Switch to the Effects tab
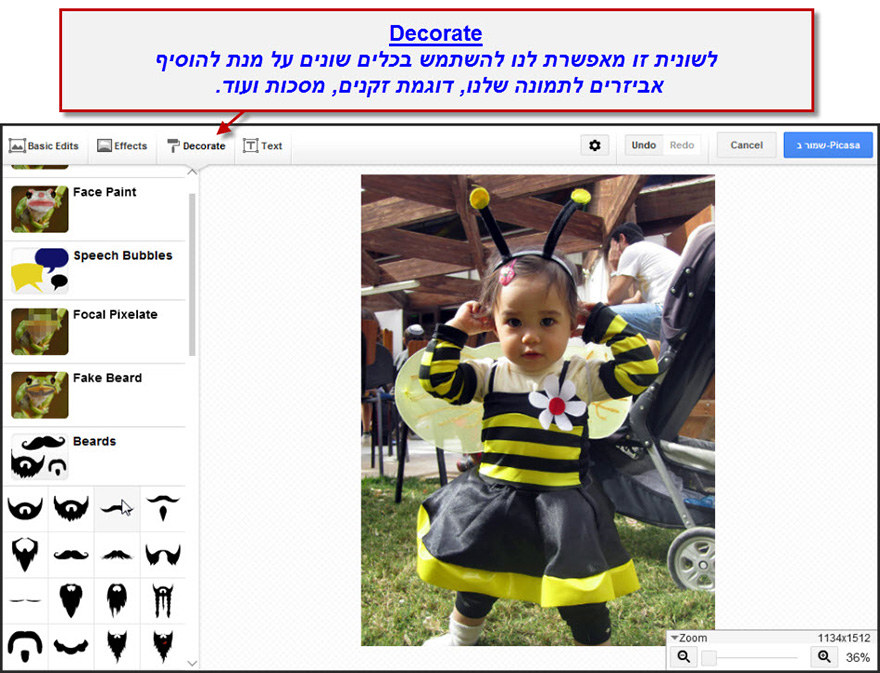The height and width of the screenshot is (673, 880). coord(122,145)
